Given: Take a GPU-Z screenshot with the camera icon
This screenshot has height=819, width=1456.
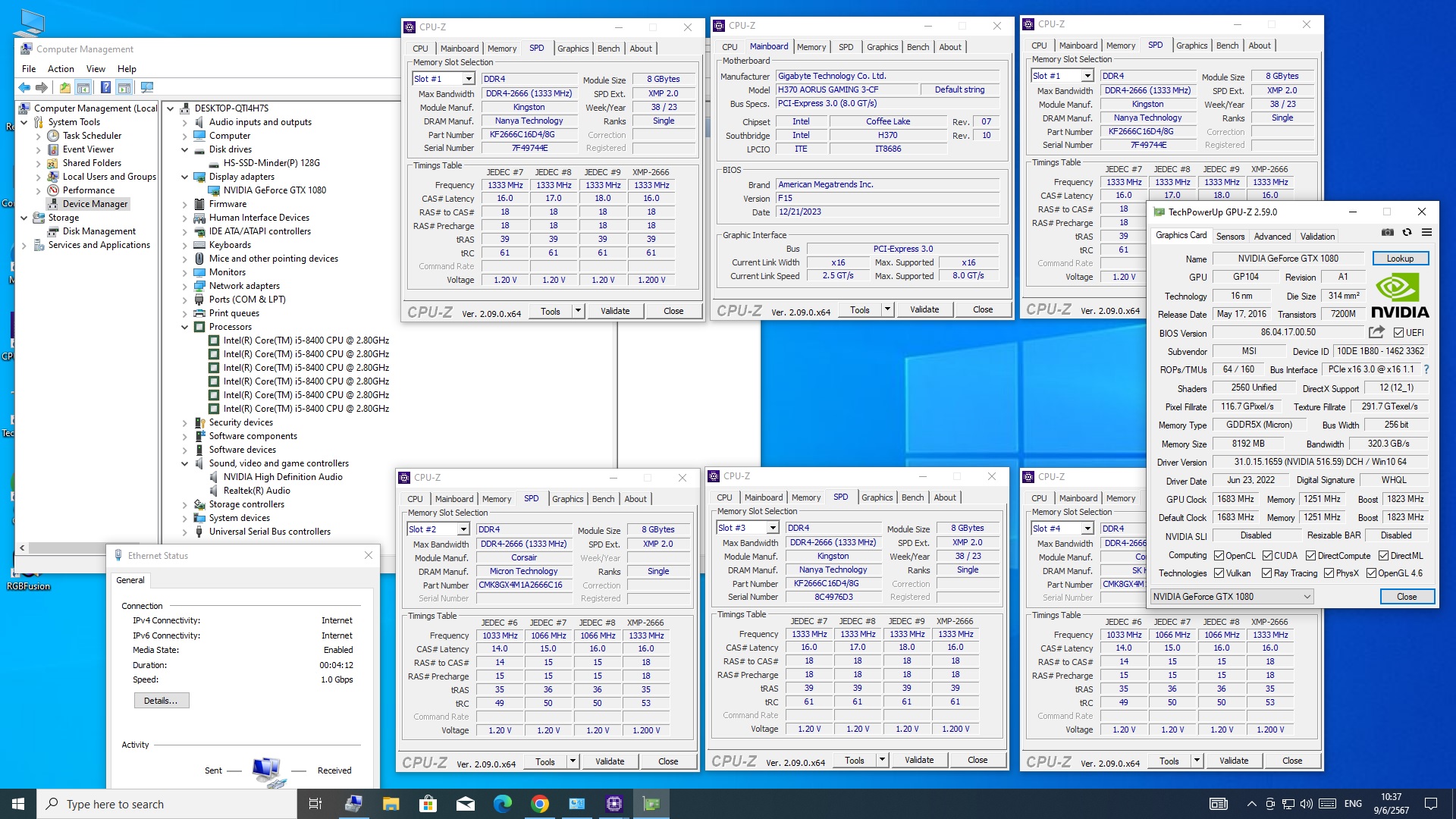Looking at the screenshot, I should tap(1387, 232).
